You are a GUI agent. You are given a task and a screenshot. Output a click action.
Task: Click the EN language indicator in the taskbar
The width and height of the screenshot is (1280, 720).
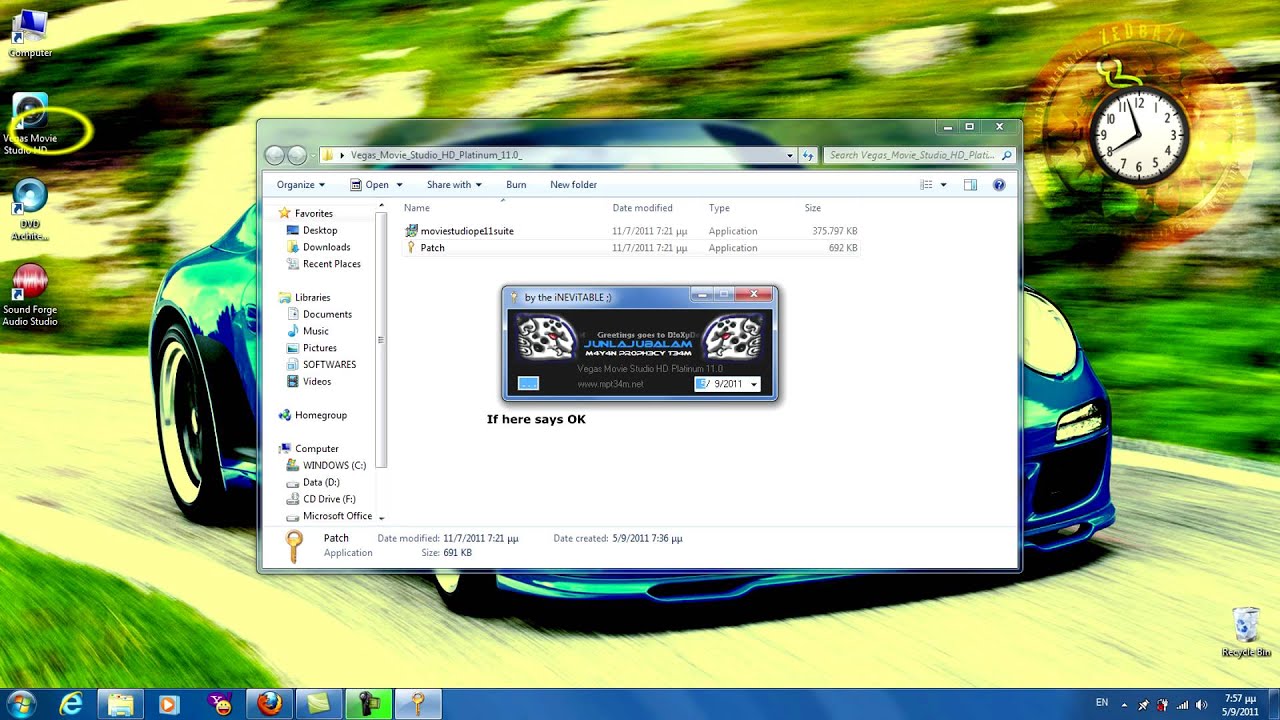pos(1102,702)
